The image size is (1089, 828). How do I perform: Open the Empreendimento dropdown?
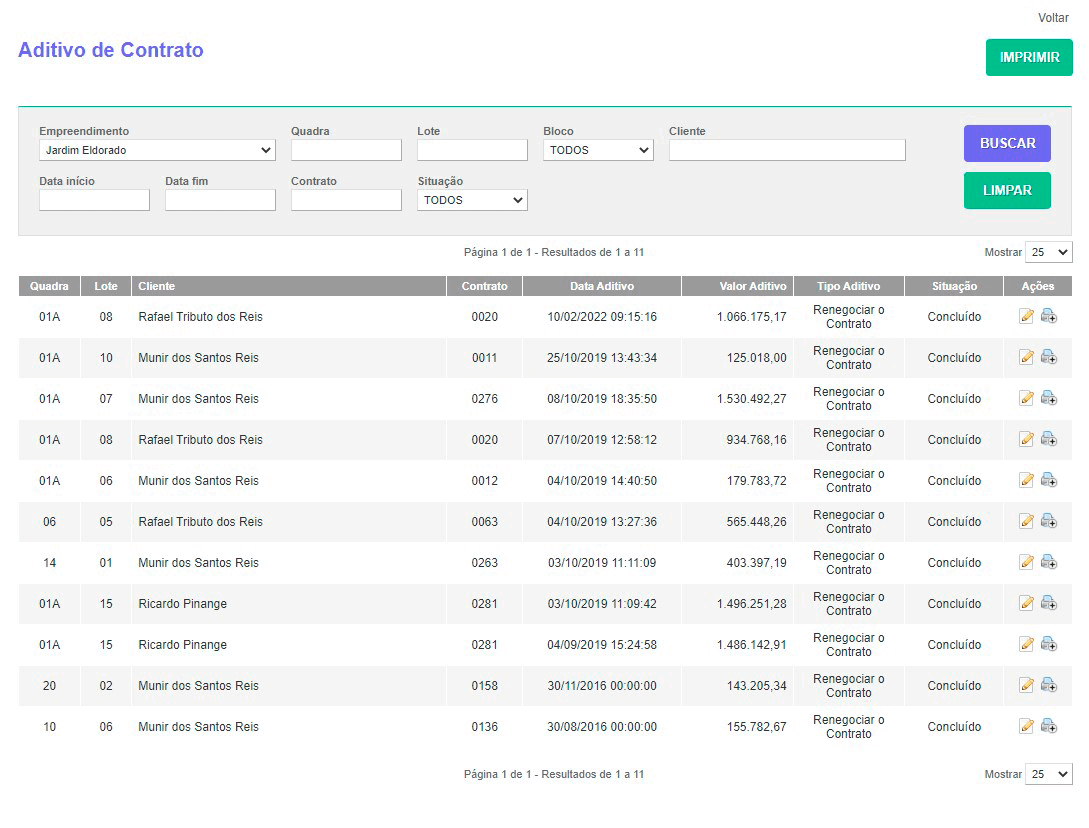tap(157, 150)
